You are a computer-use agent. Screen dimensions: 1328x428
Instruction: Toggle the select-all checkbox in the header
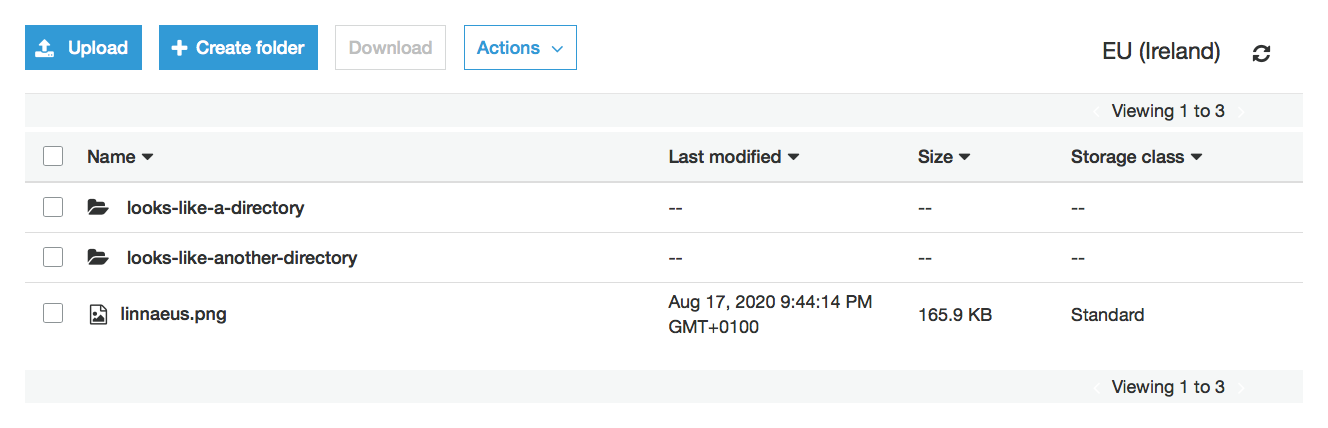(x=53, y=156)
